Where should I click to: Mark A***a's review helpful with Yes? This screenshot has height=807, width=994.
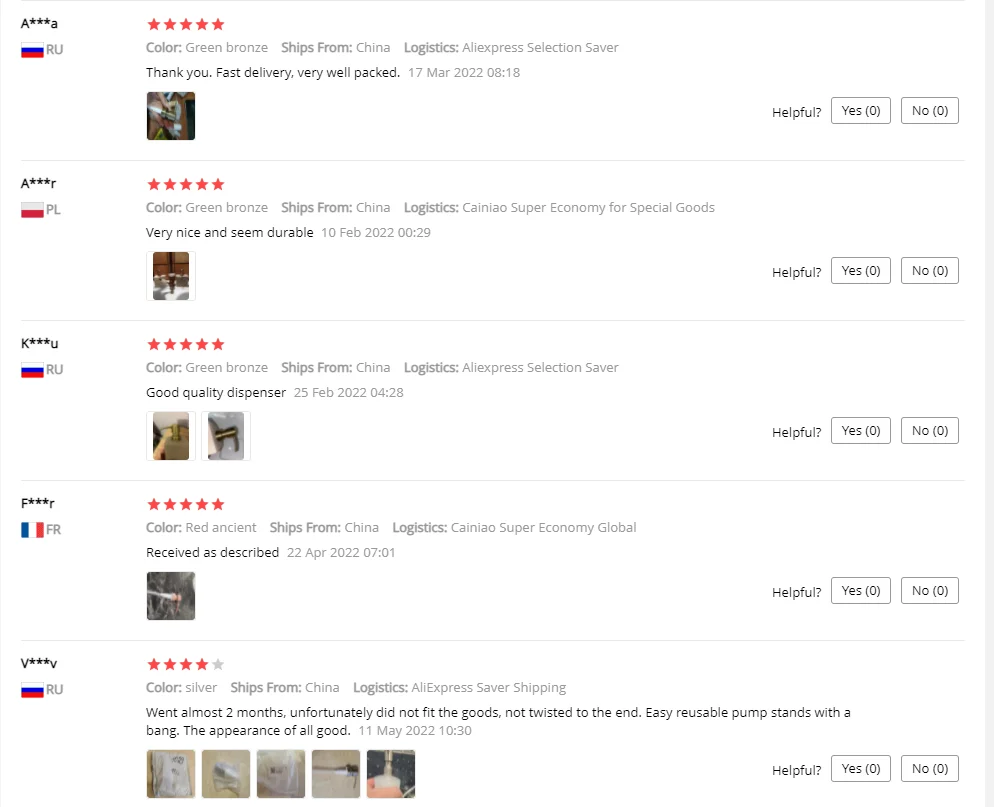pos(860,111)
